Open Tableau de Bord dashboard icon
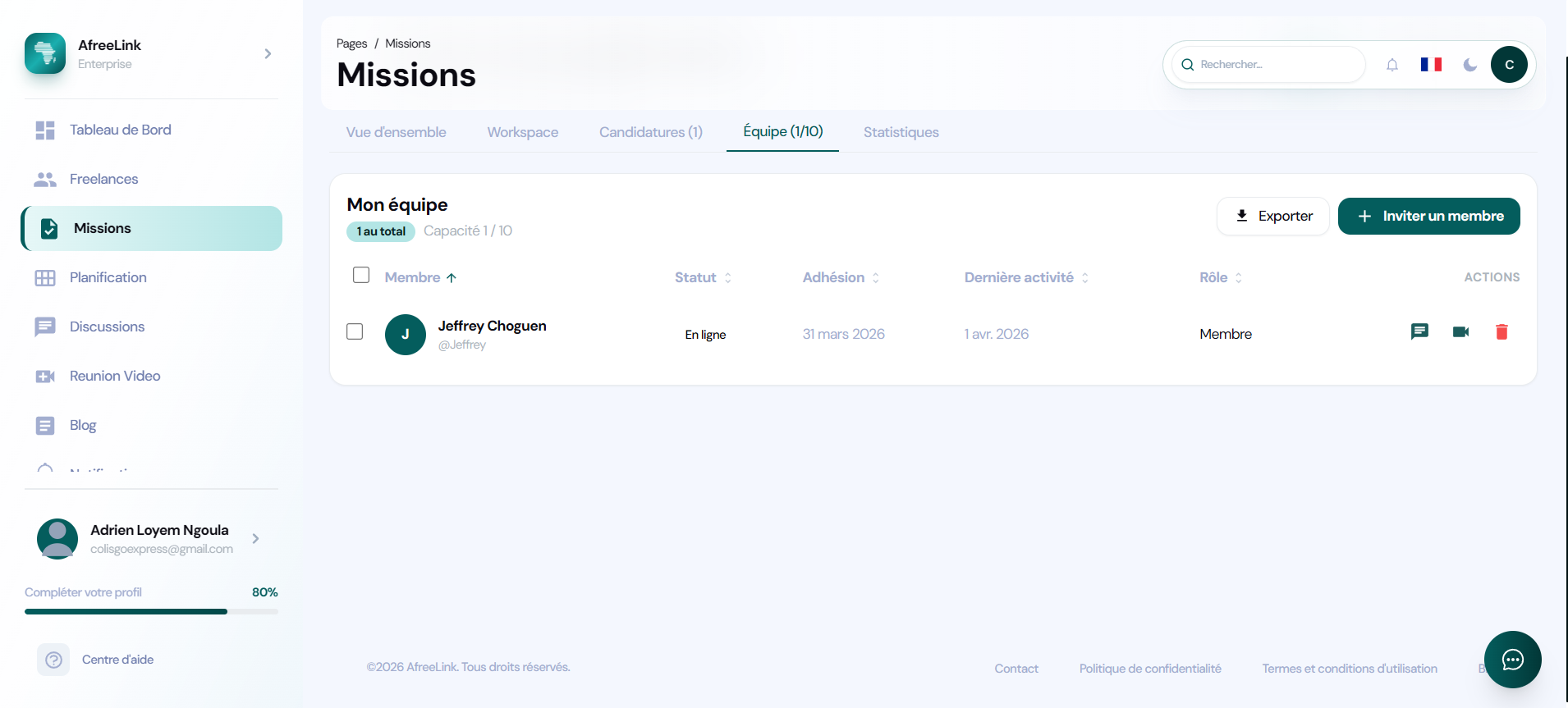The image size is (1568, 708). click(x=45, y=130)
